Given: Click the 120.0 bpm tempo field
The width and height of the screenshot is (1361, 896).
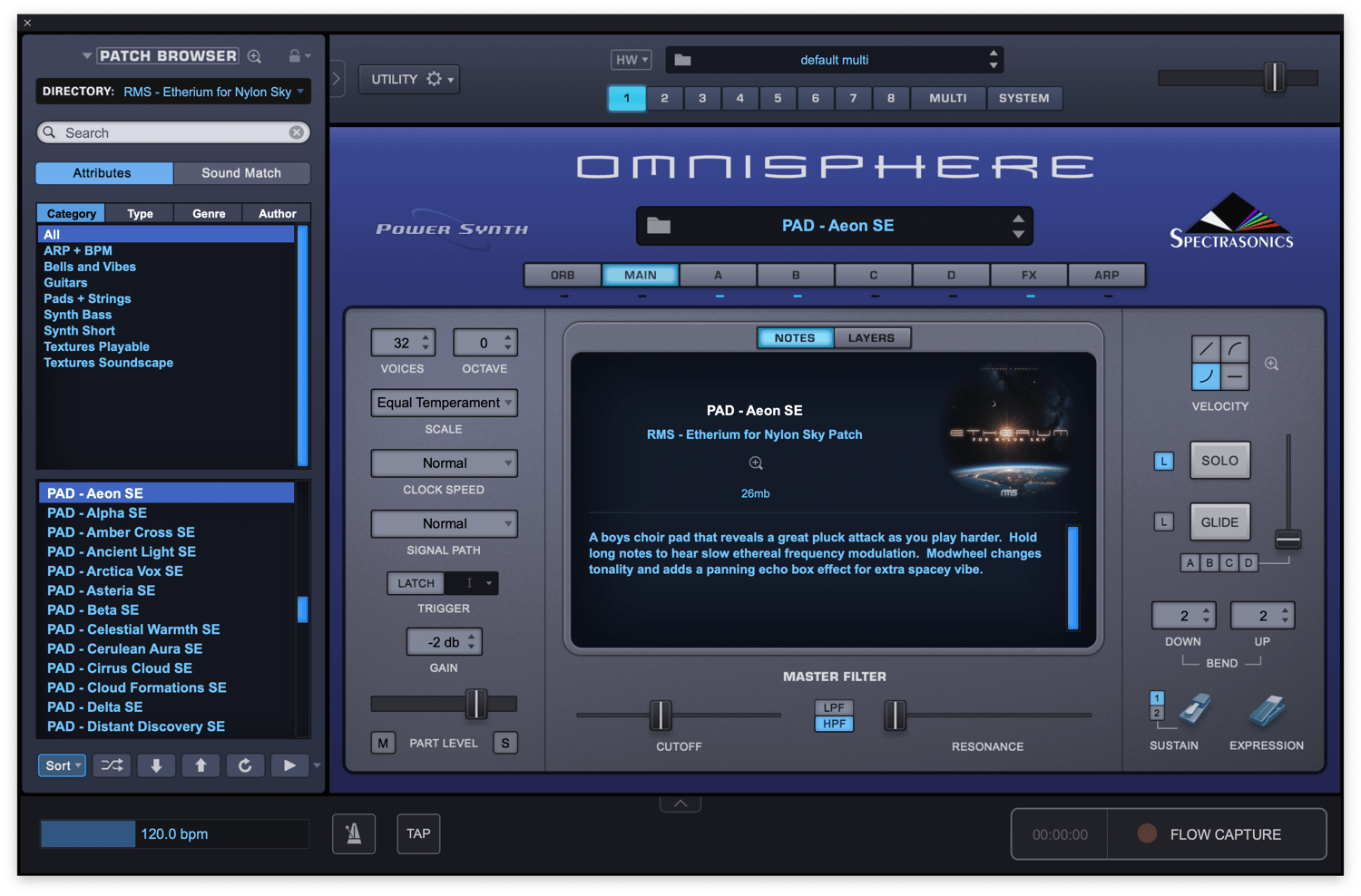Looking at the screenshot, I should click(174, 833).
